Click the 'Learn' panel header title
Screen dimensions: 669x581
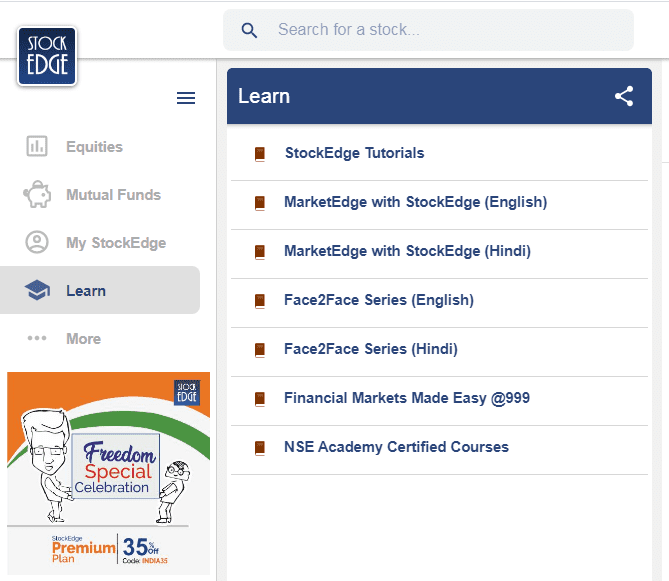[x=264, y=96]
